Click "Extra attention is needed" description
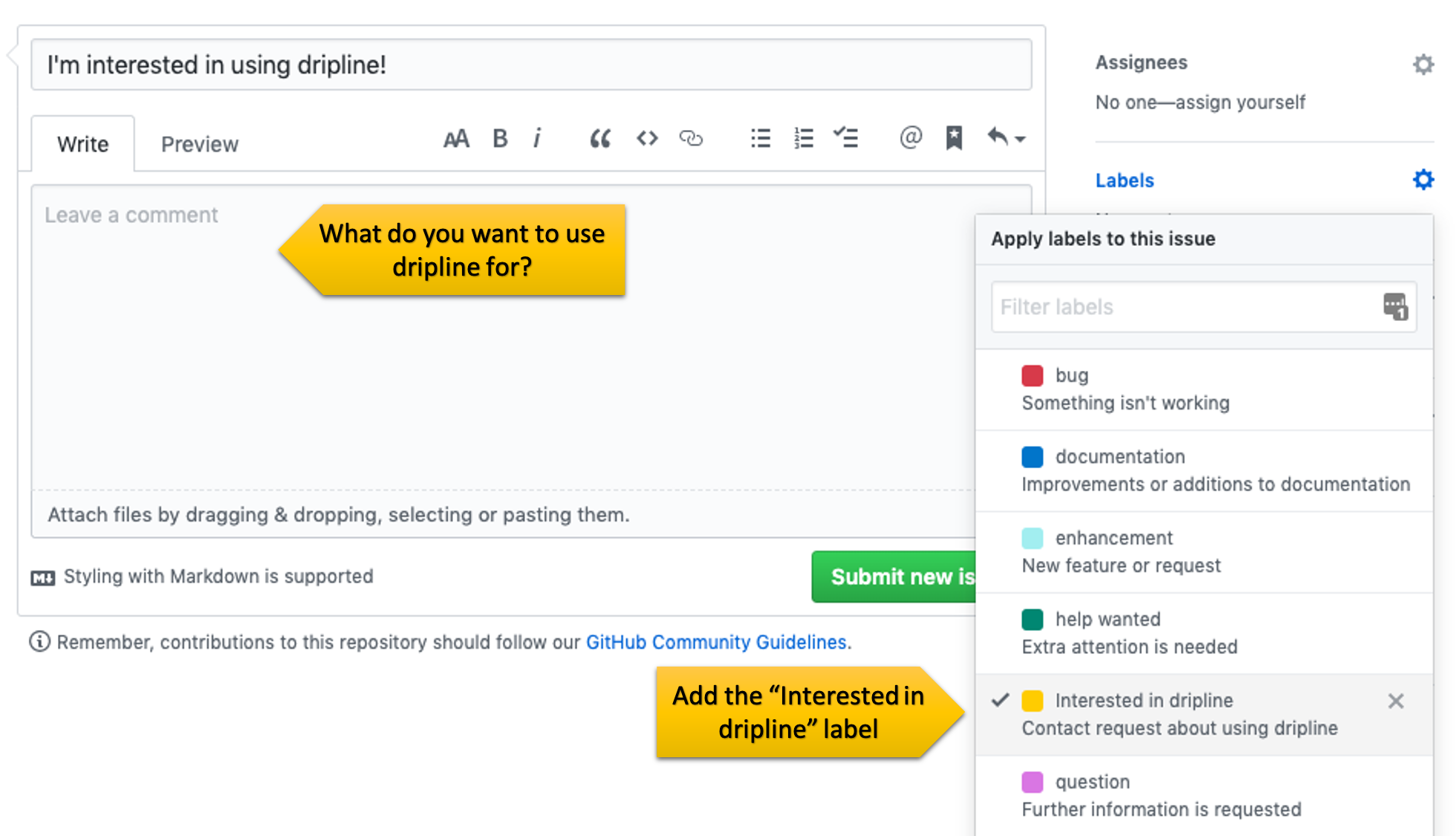The width and height of the screenshot is (1456, 836). (1129, 647)
